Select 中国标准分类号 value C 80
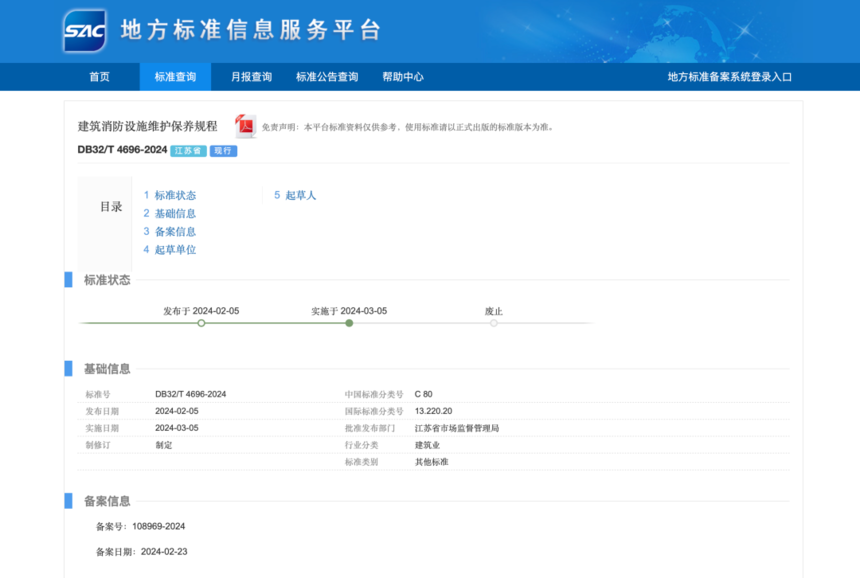Viewport: 860px width, 578px height. click(x=423, y=394)
